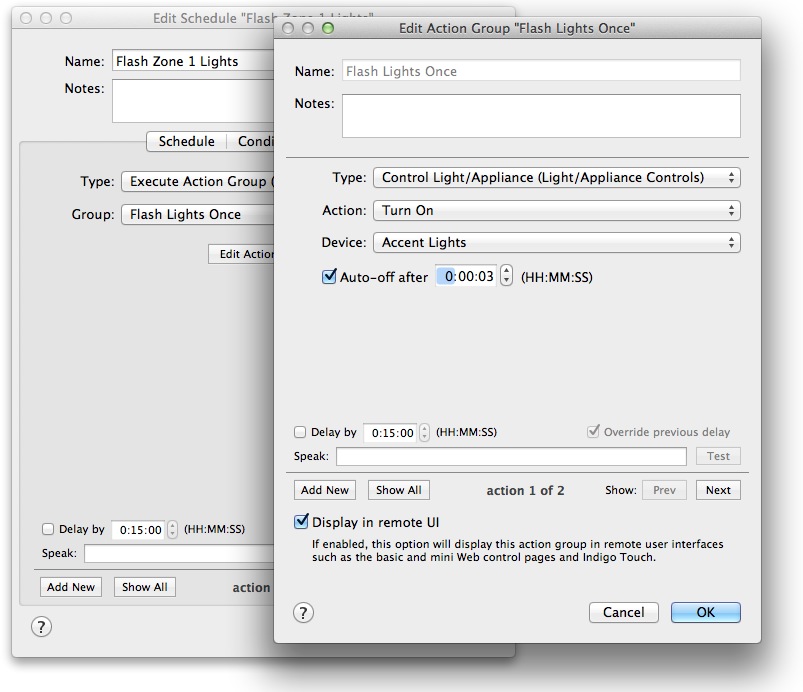Click the Name field in Action Group dialog
803x692 pixels.
pyautogui.click(x=541, y=71)
